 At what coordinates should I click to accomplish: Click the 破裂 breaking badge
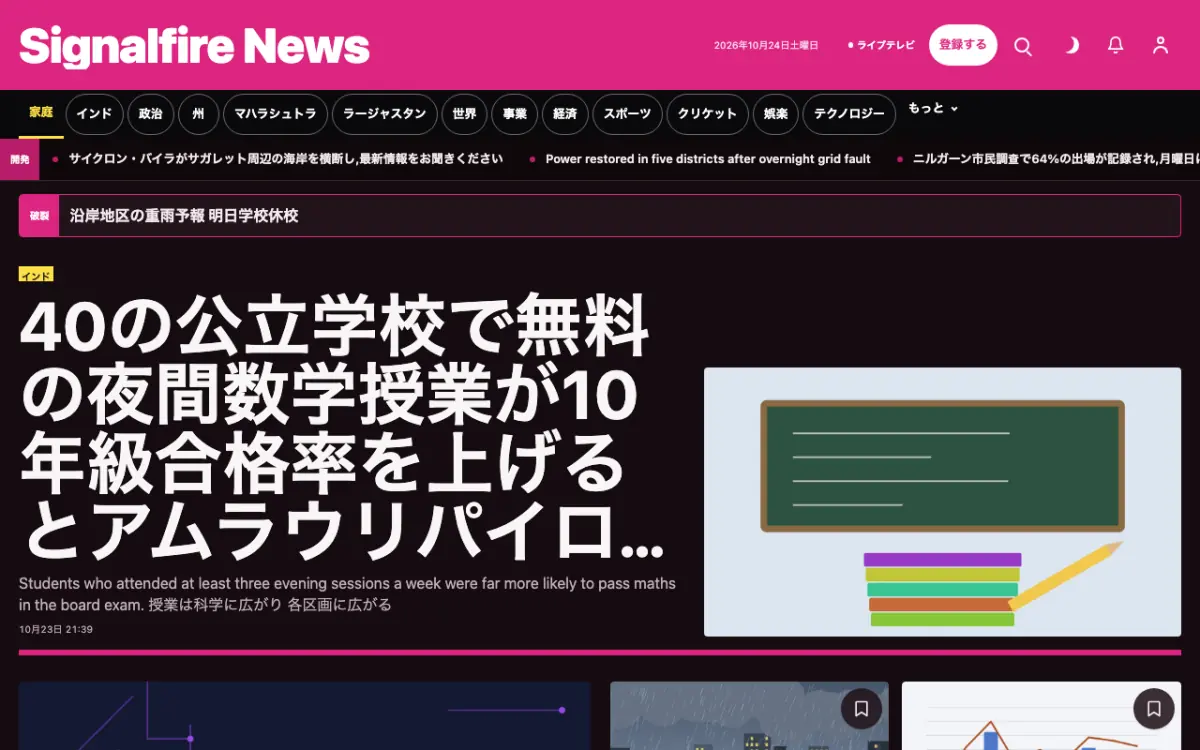39,215
